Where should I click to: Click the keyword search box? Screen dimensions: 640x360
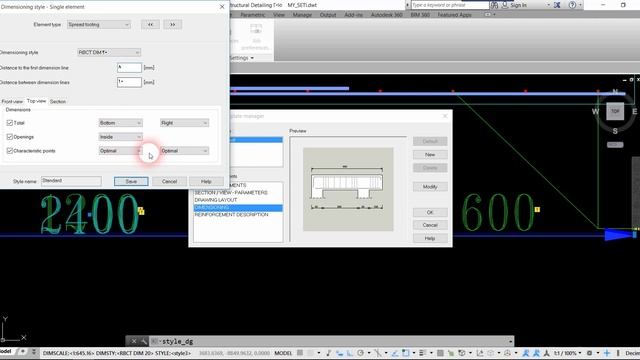(449, 5)
